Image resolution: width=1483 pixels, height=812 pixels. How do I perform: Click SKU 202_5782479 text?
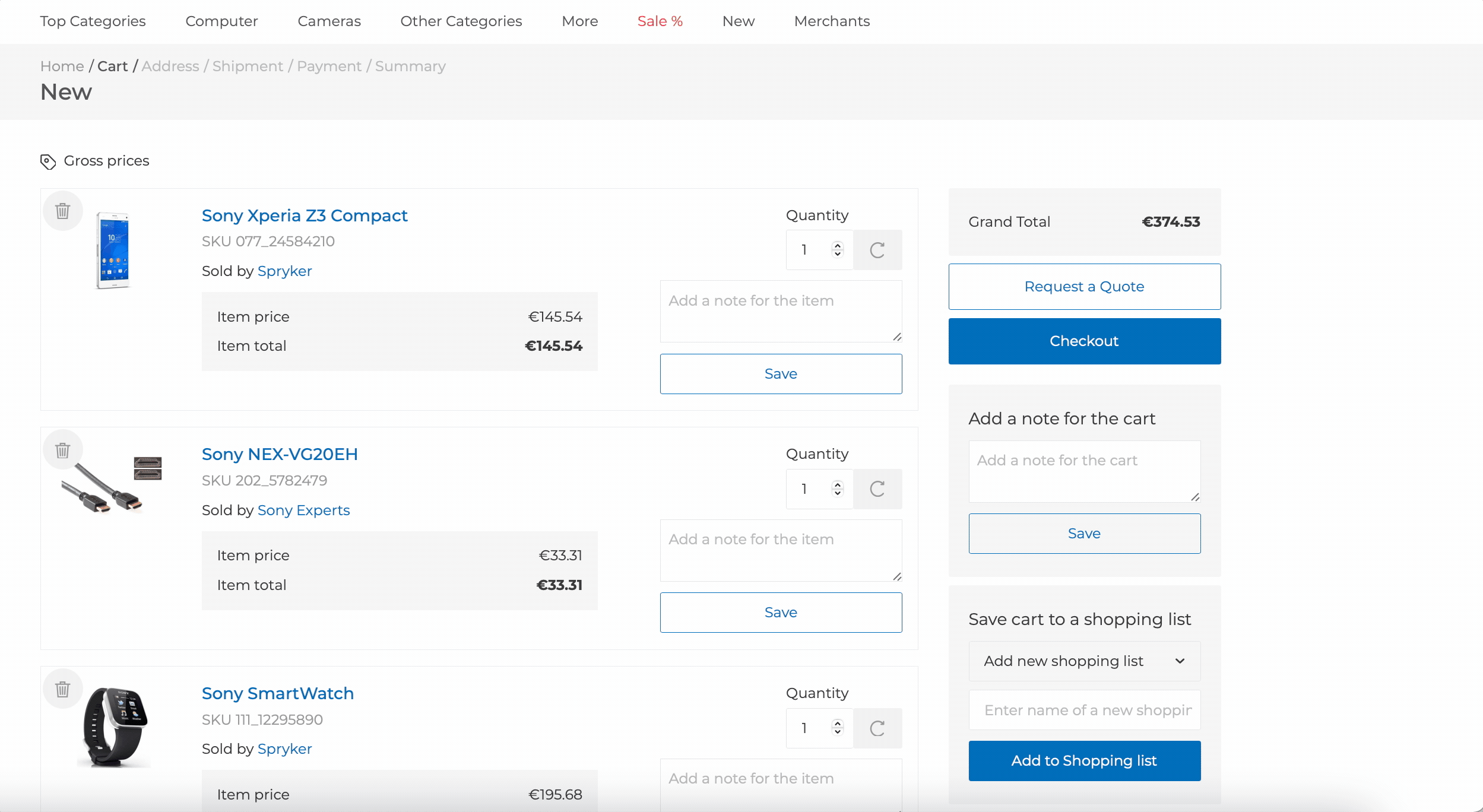click(x=265, y=481)
